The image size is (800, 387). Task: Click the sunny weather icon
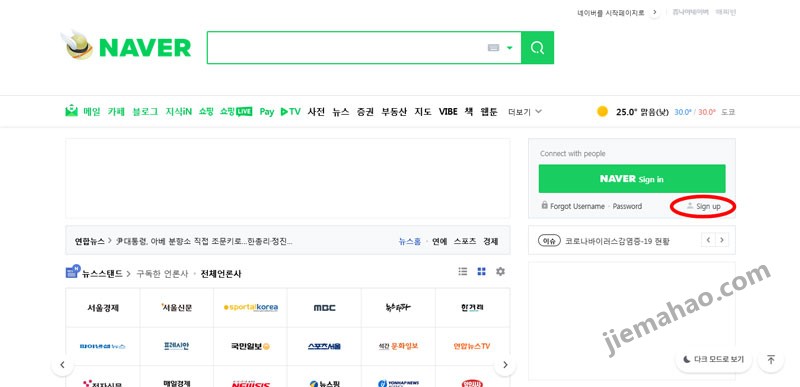(603, 112)
